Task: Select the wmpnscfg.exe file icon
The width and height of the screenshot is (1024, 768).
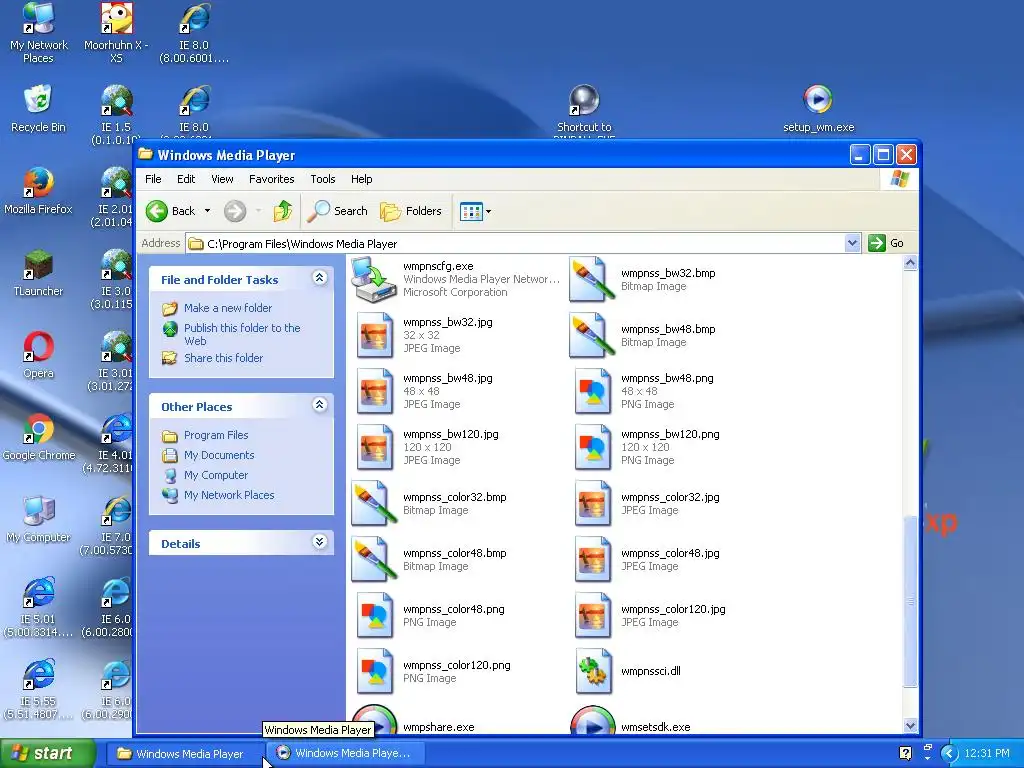Action: pos(374,279)
